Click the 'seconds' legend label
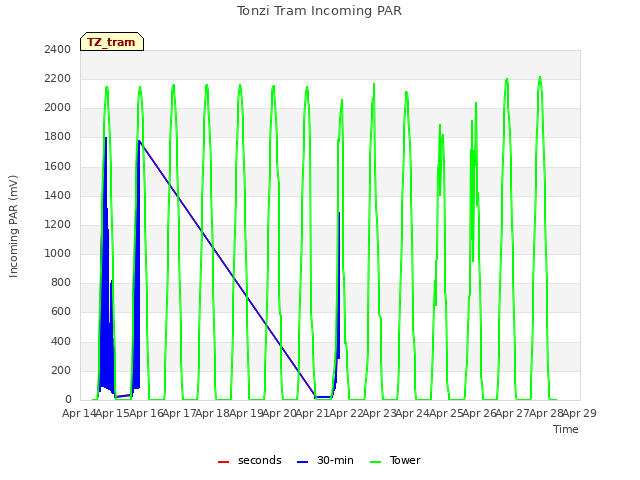The width and height of the screenshot is (640, 480). [x=260, y=460]
